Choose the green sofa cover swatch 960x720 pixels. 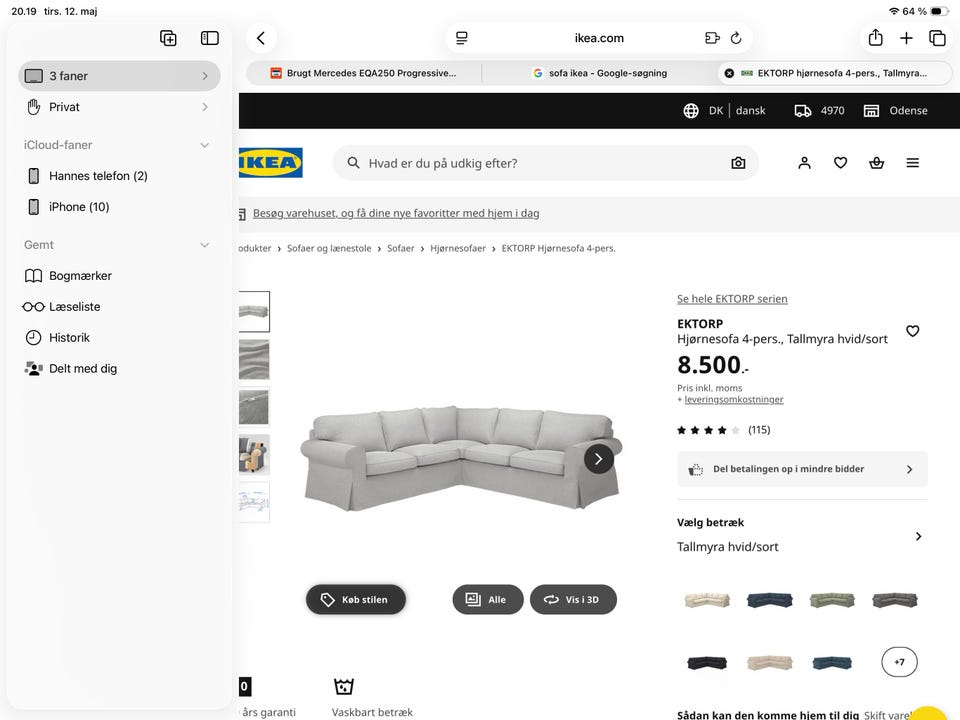pyautogui.click(x=832, y=600)
